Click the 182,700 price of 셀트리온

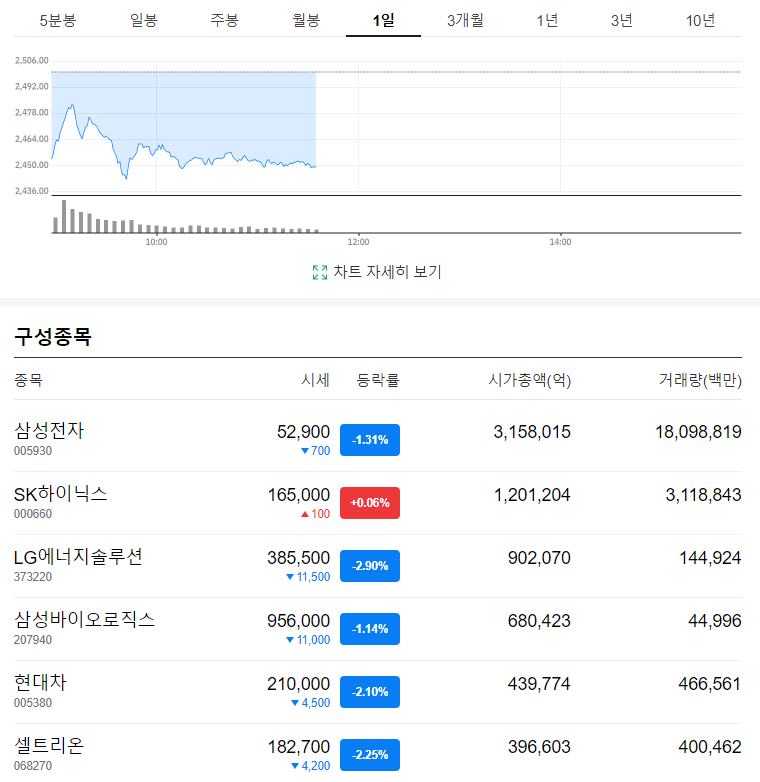click(299, 747)
